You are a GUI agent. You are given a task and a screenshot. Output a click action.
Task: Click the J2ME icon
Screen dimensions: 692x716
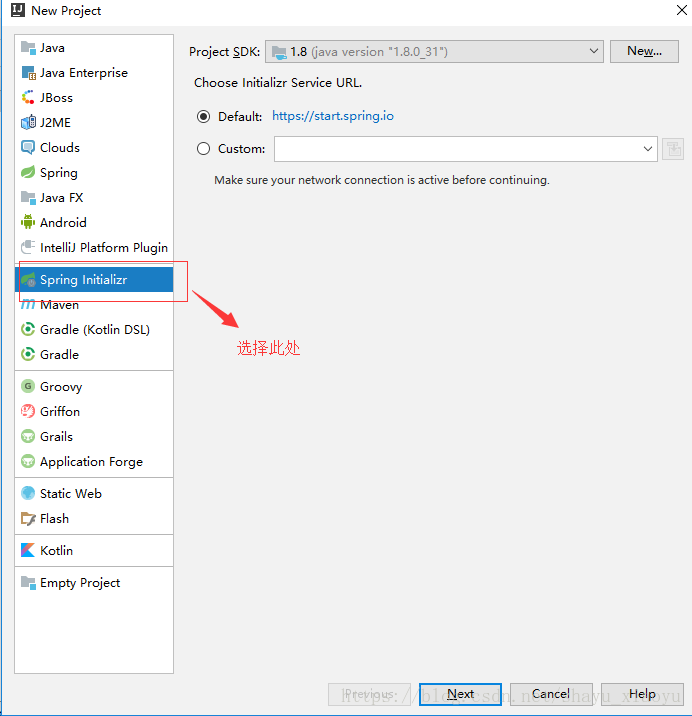pyautogui.click(x=28, y=122)
